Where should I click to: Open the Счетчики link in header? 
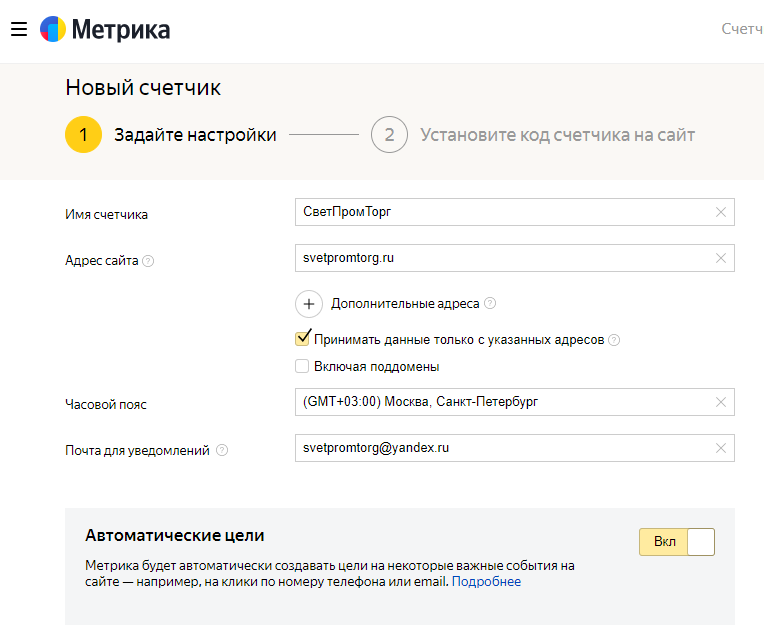pyautogui.click(x=742, y=29)
